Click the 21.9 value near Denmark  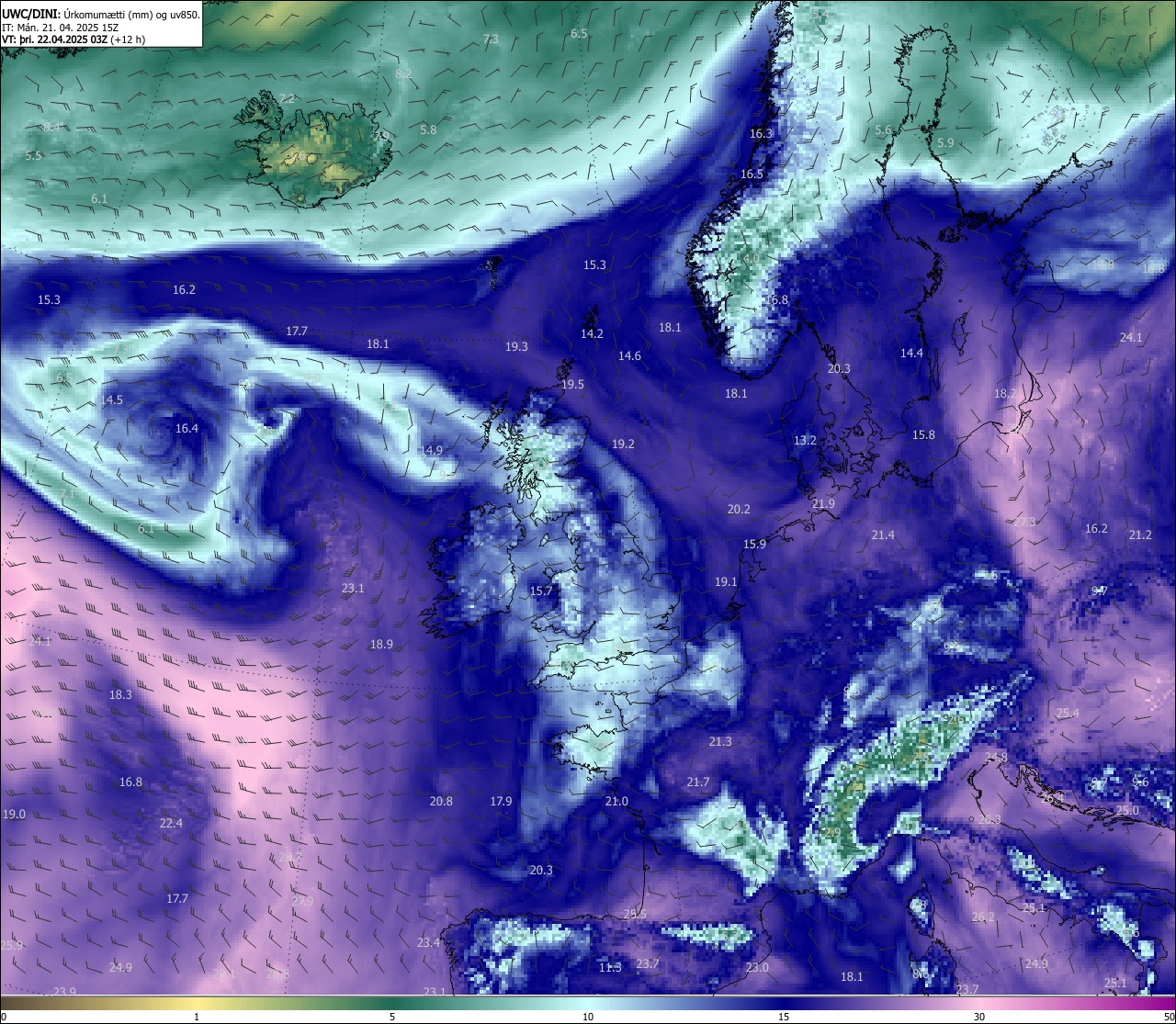[823, 503]
